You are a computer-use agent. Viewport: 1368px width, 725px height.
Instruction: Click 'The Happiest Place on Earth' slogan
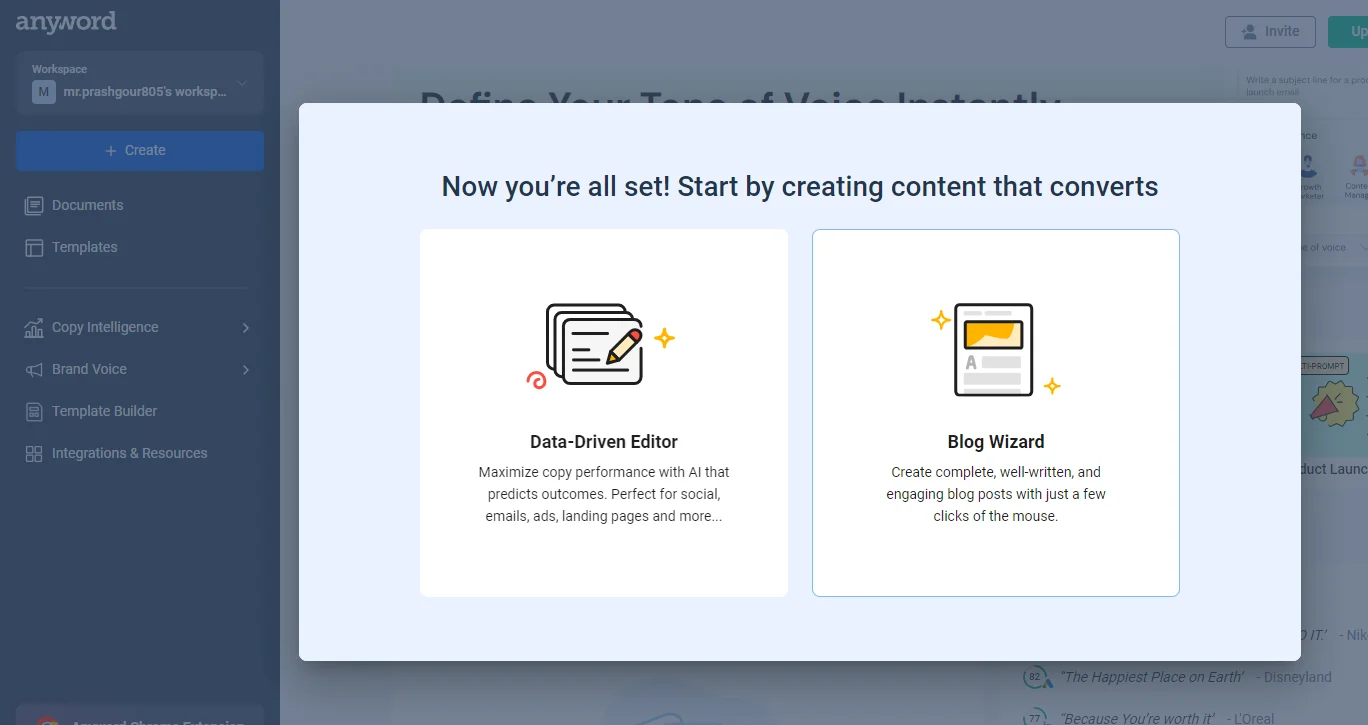click(x=1154, y=677)
